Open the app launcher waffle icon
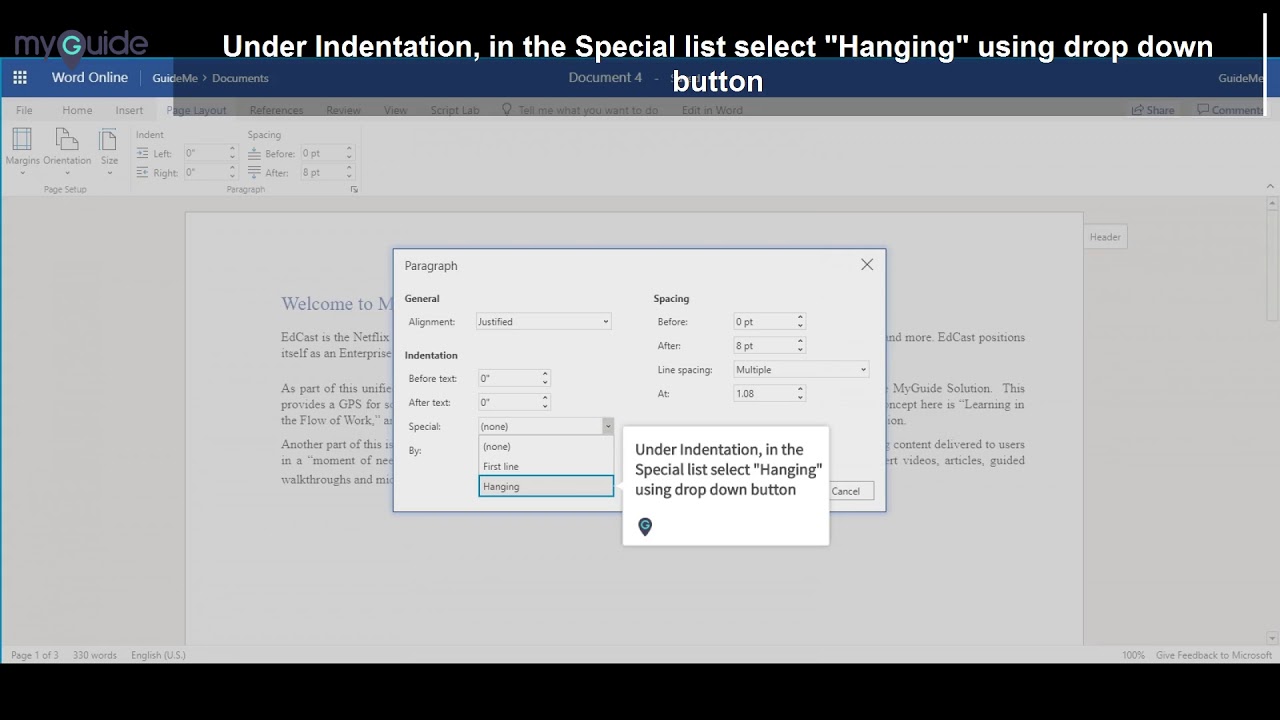 click(x=20, y=77)
